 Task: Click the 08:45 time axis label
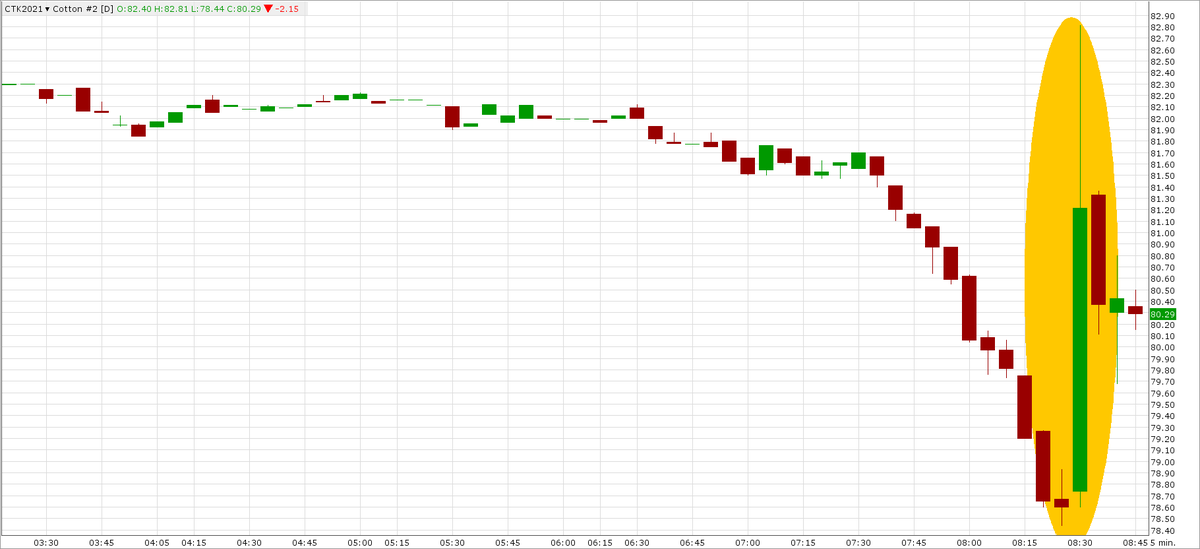(1134, 543)
